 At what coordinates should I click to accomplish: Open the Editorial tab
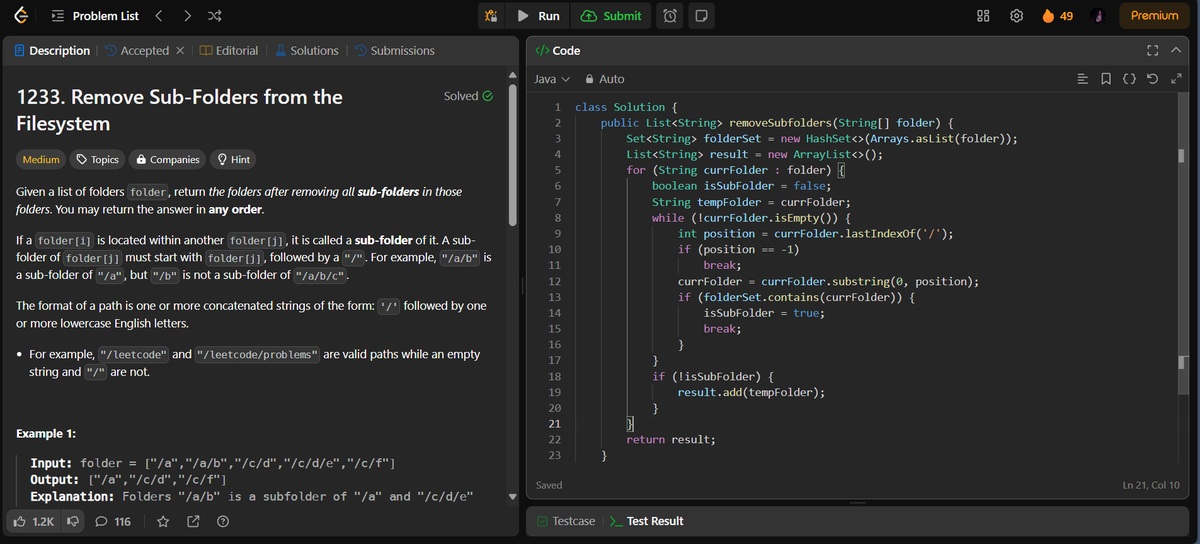tap(229, 50)
